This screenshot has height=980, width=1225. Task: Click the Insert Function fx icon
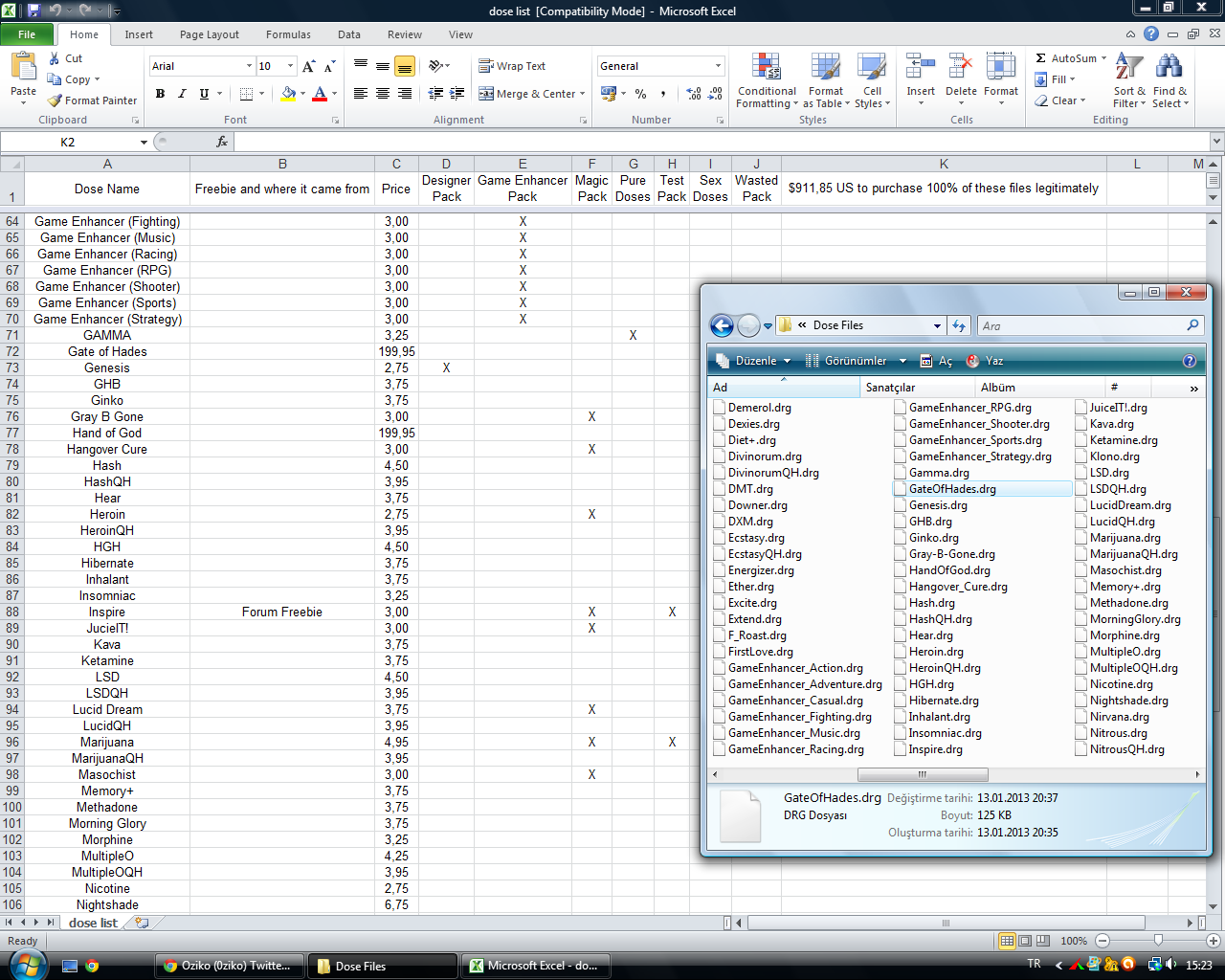pos(222,142)
